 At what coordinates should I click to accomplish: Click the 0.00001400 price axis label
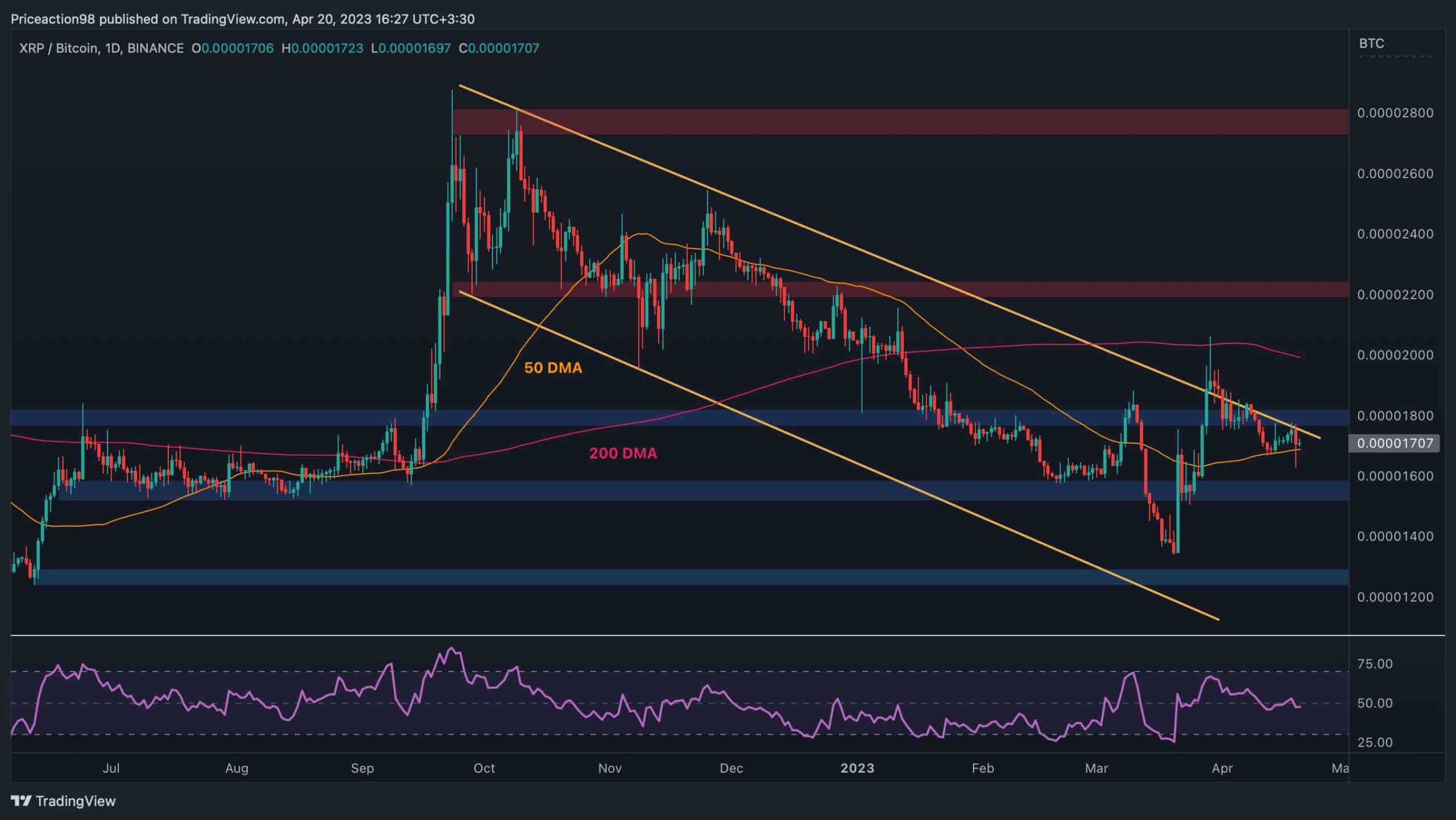point(1395,536)
